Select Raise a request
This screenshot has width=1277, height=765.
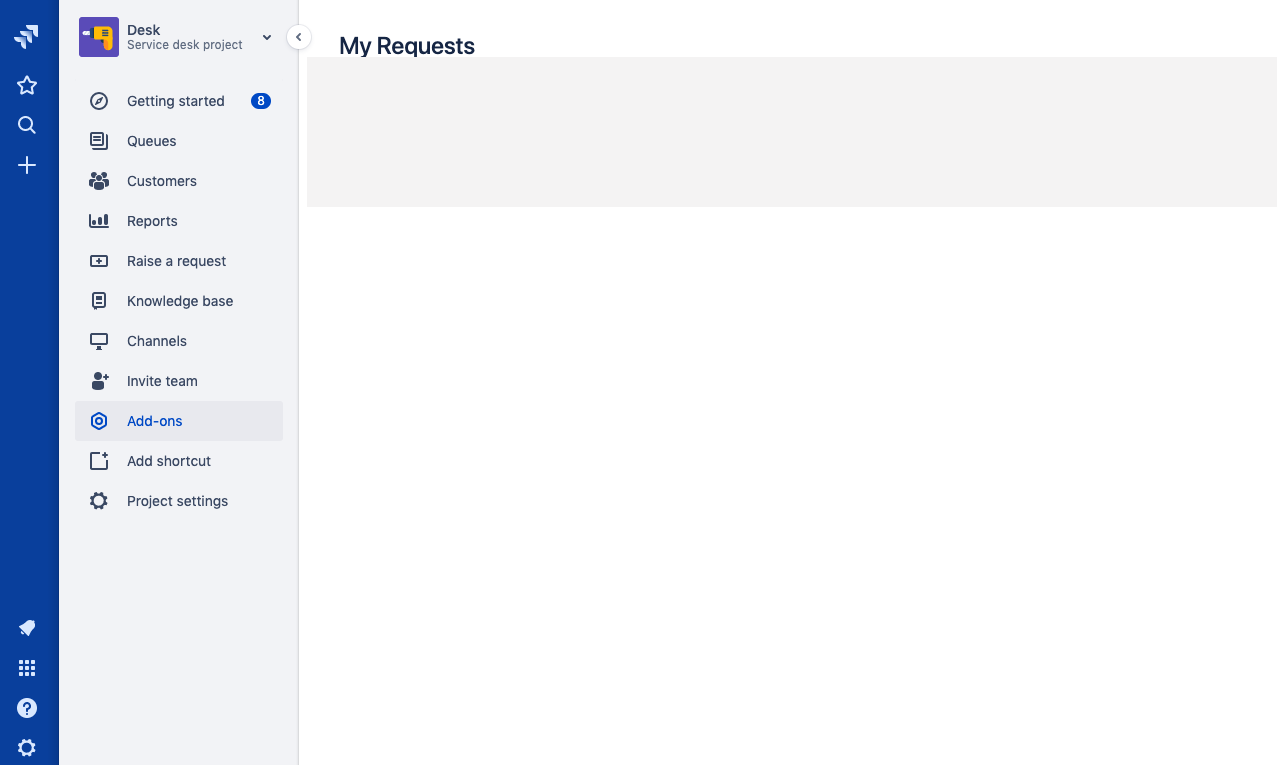tap(176, 261)
